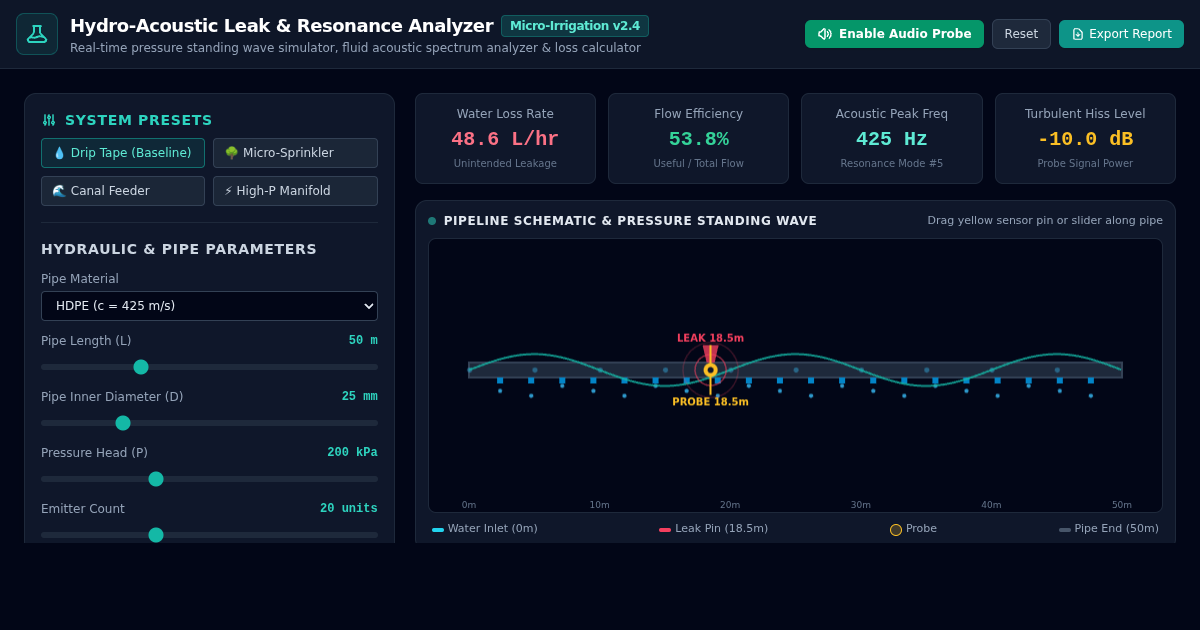Click the -10.0 dB hiss level value
The width and height of the screenshot is (1200, 630).
(x=1085, y=139)
